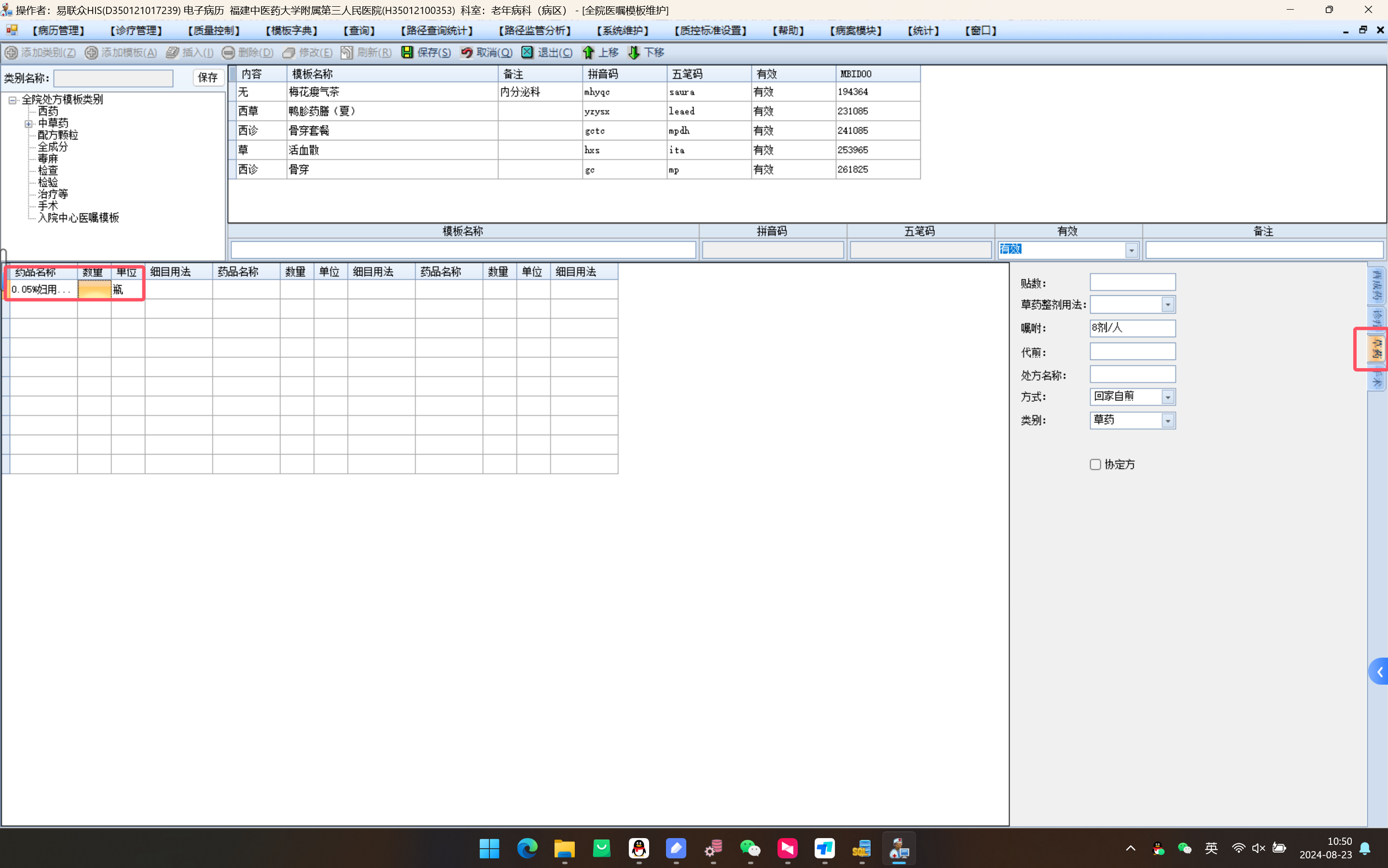Open the 有效 status dropdown

click(x=1131, y=250)
